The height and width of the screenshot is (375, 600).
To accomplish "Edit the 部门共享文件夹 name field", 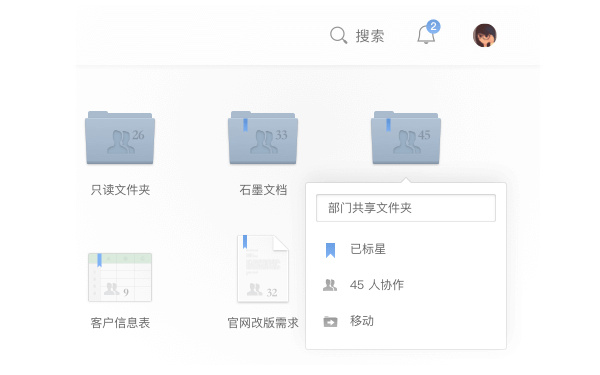I will pyautogui.click(x=406, y=208).
